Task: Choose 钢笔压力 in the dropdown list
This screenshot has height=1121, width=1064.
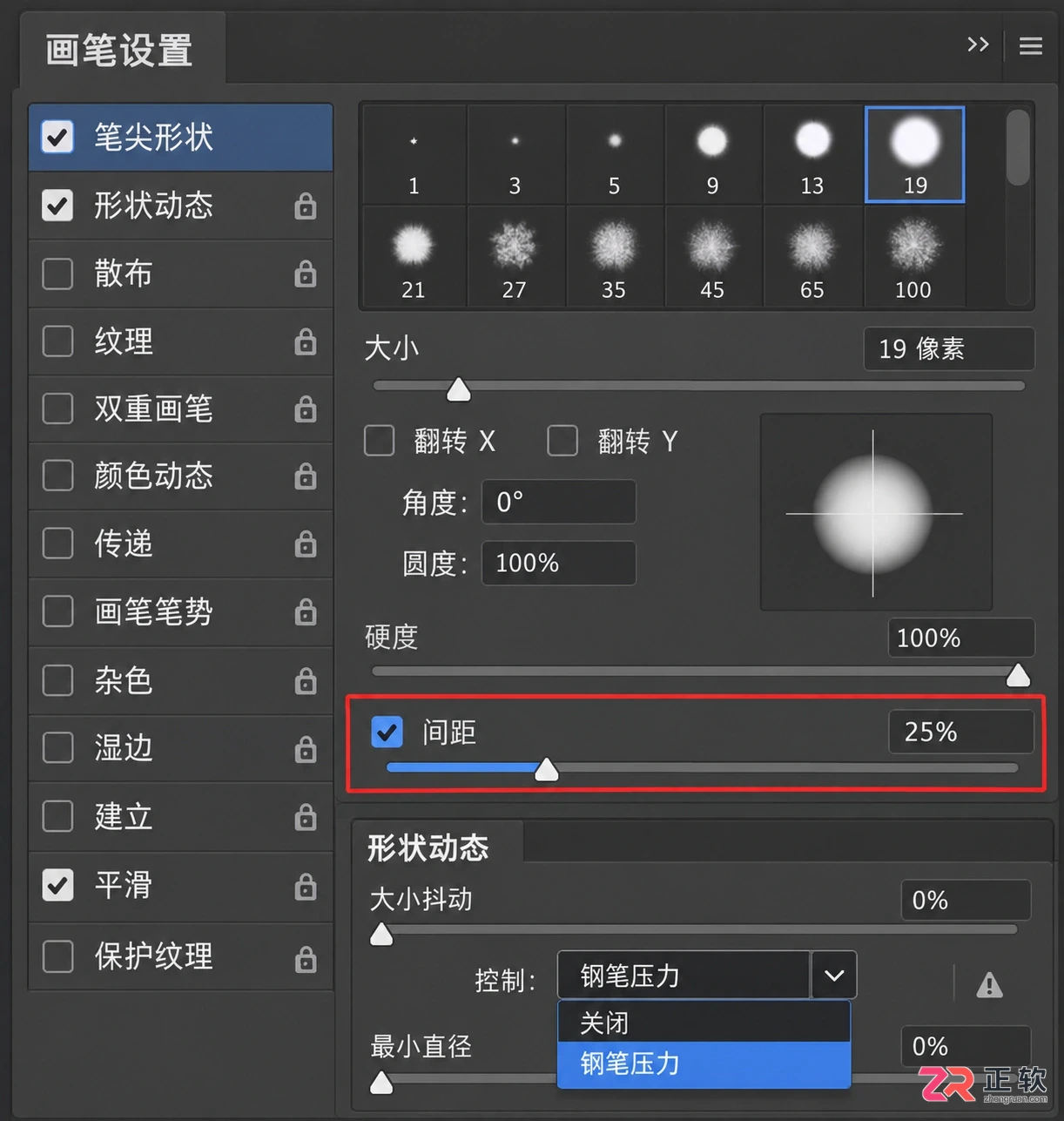Action: click(704, 1064)
